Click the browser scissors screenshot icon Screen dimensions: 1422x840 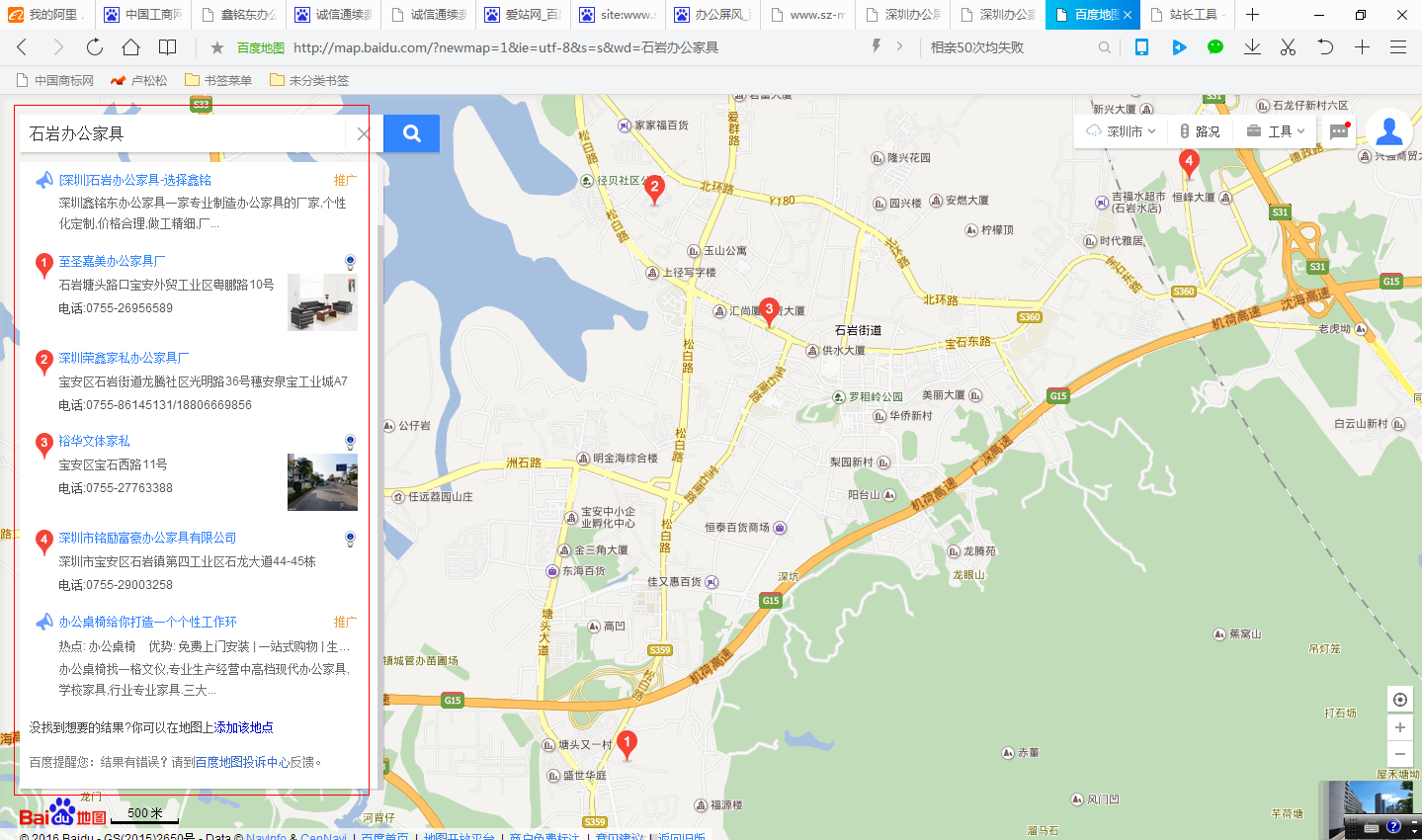coord(1288,47)
